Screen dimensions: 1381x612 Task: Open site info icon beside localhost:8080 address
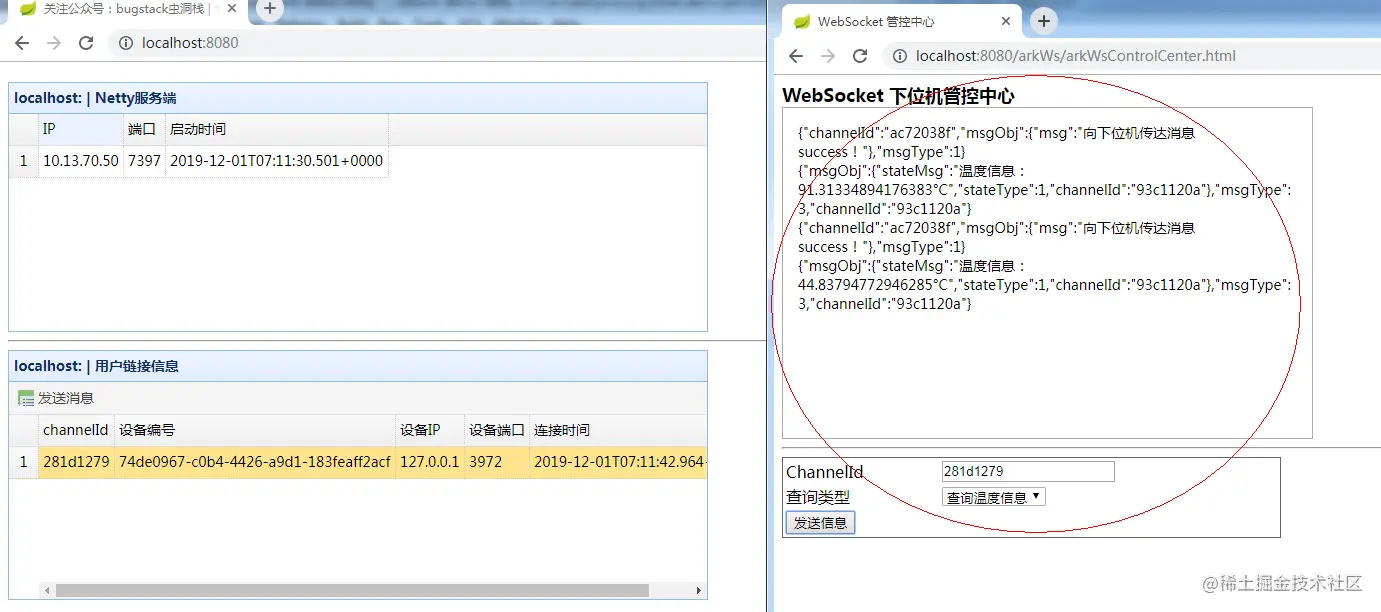126,43
